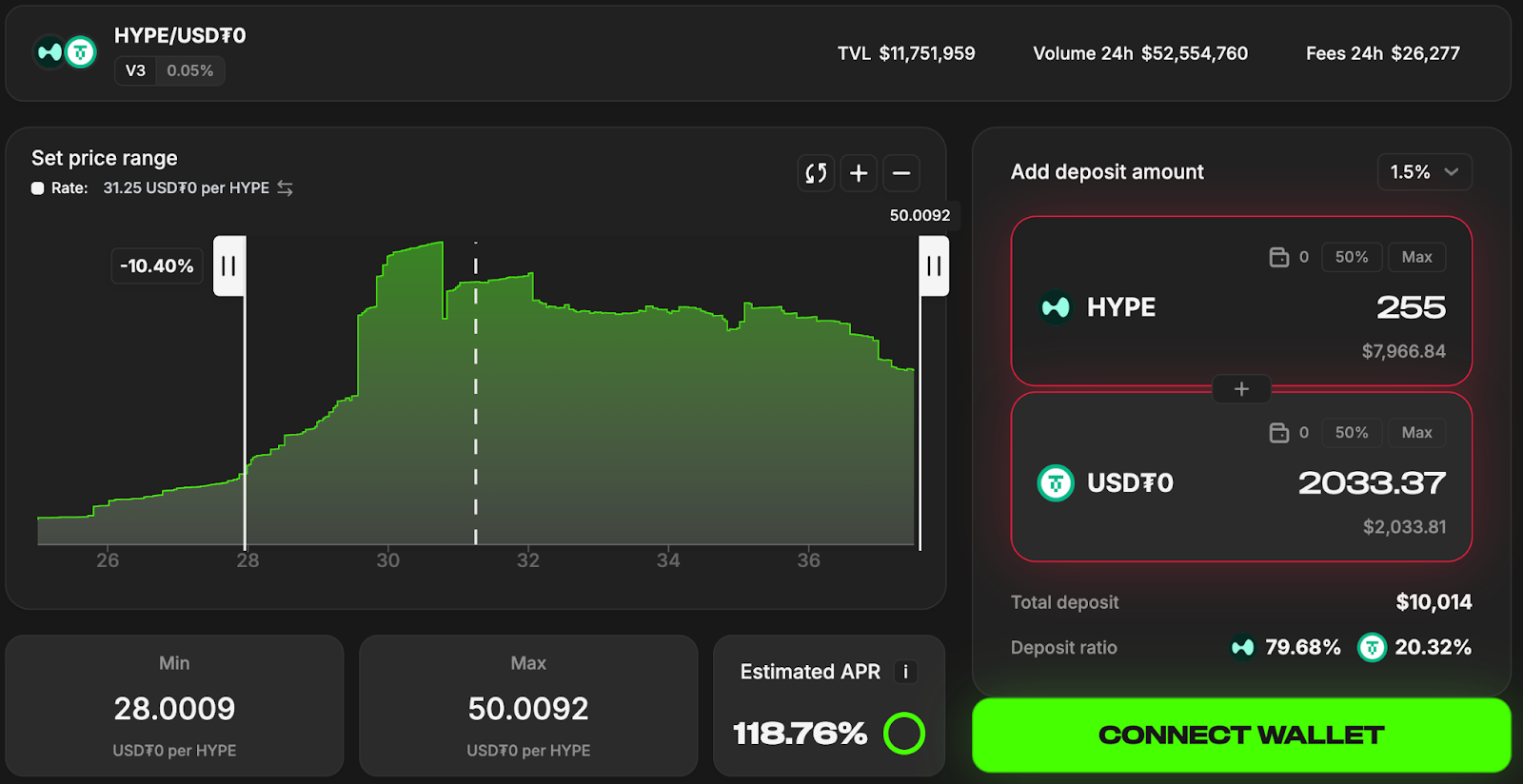Click Estimated APR info icon
This screenshot has height=784, width=1523.
(x=905, y=672)
